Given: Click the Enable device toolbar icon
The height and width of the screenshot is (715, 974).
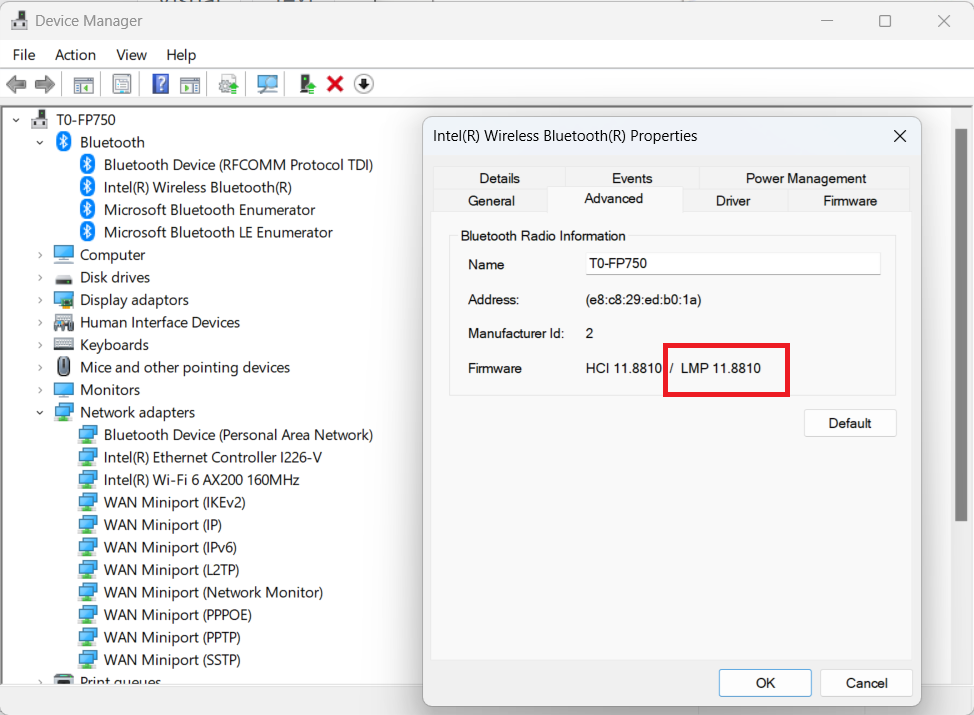Looking at the screenshot, I should [307, 84].
